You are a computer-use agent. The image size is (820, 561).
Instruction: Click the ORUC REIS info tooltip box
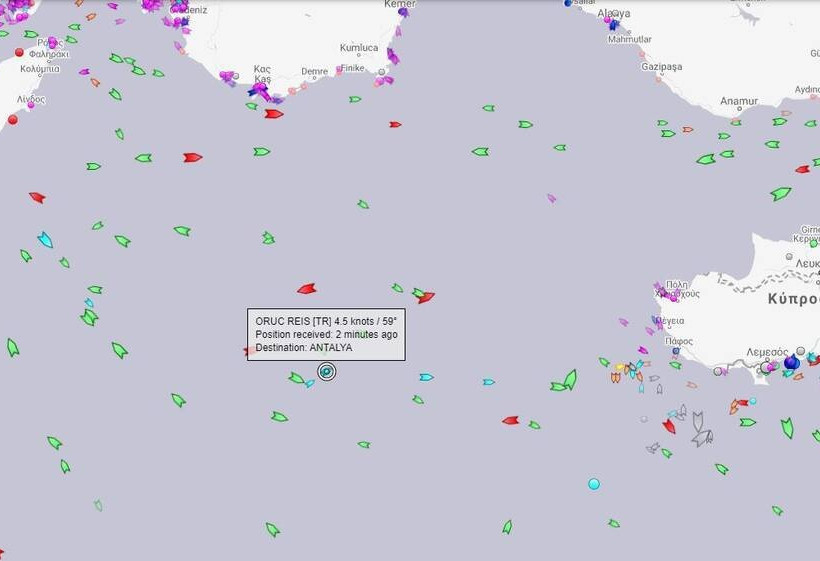[x=326, y=334]
